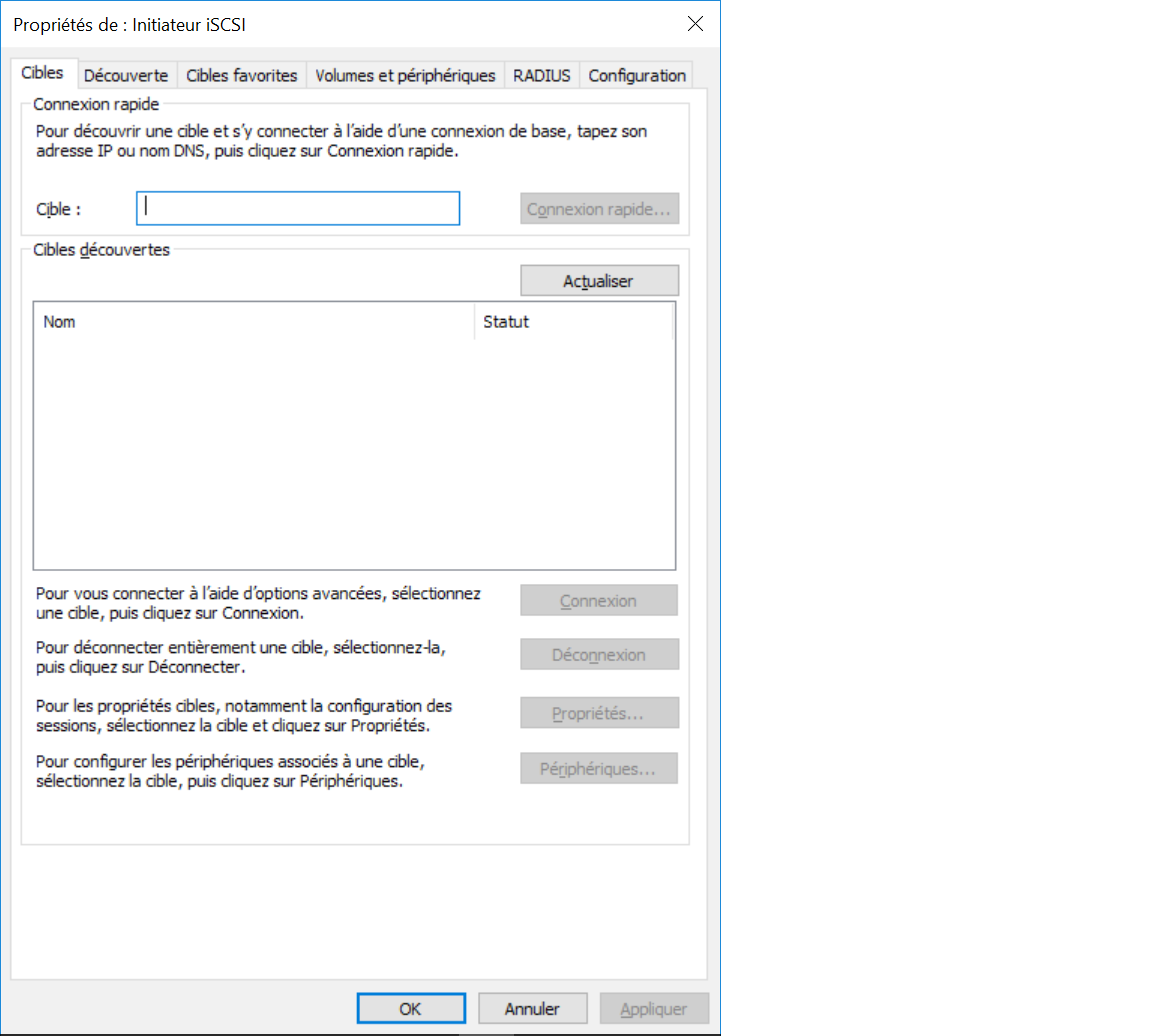This screenshot has height=1036, width=1152.
Task: Switch to the Configuration tab
Action: click(x=637, y=75)
